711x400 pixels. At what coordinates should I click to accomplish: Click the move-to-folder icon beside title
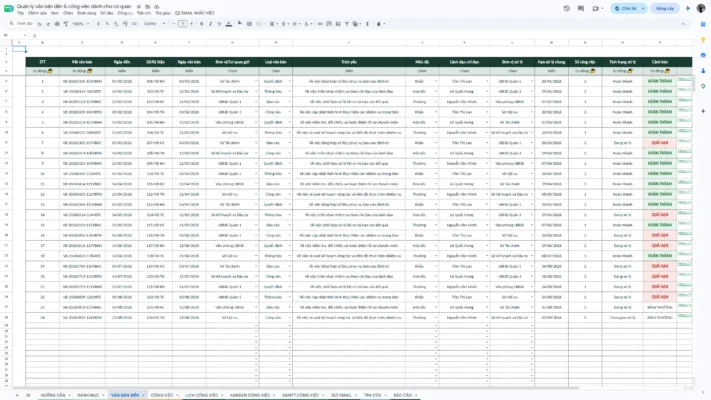pos(148,7)
